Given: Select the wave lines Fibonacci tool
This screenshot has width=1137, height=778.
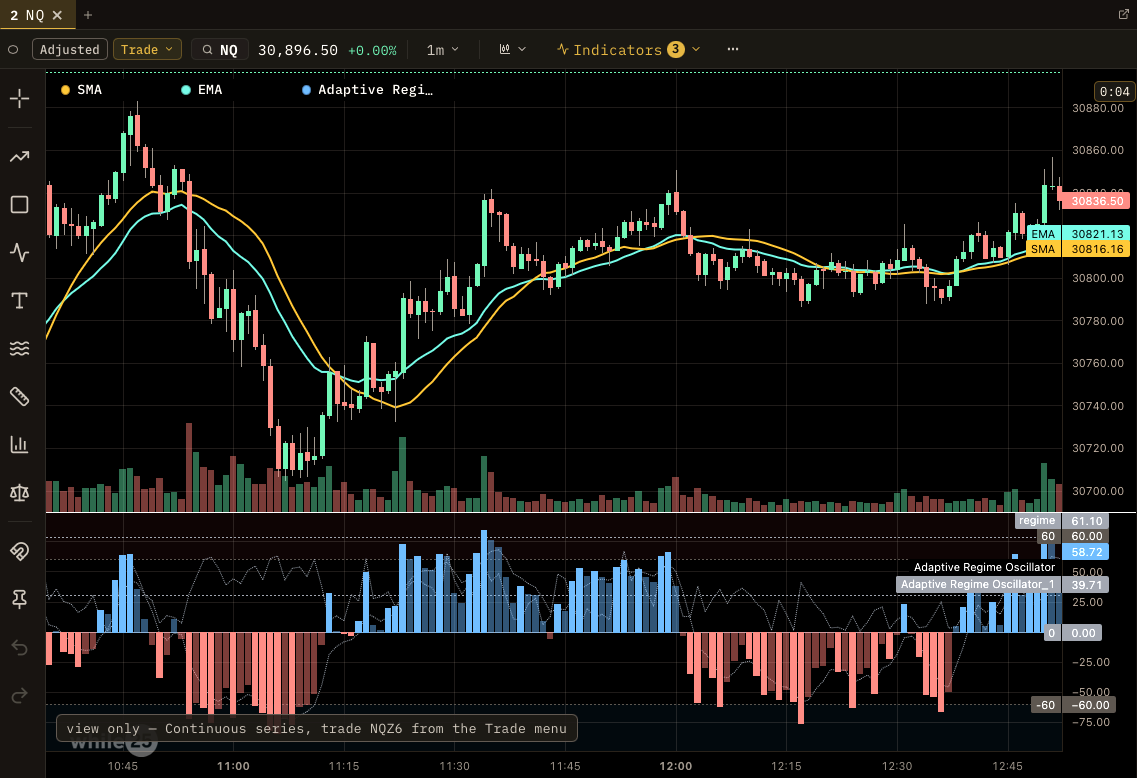Looking at the screenshot, I should pyautogui.click(x=20, y=349).
